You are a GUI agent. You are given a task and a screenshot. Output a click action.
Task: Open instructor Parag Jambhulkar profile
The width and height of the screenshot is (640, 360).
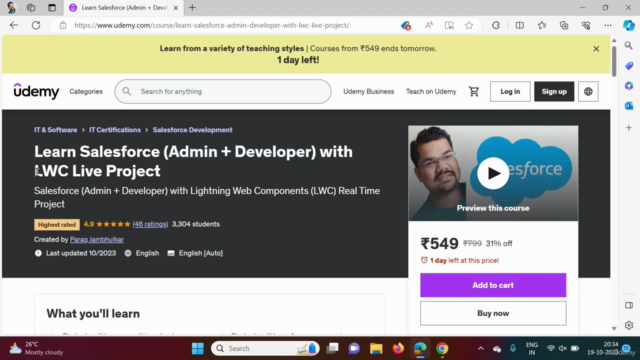(97, 240)
